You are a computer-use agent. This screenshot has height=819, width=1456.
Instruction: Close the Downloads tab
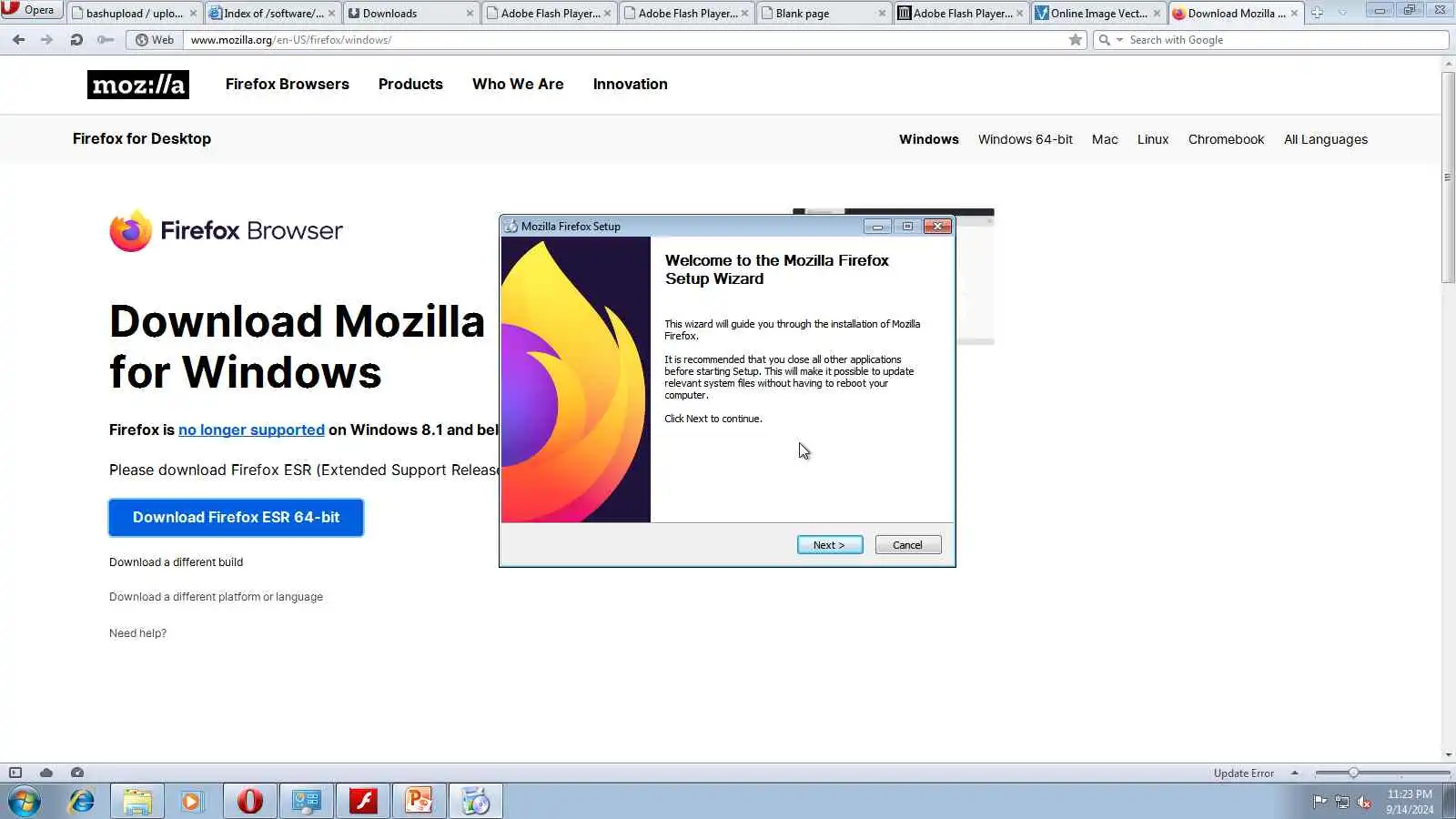[x=470, y=14]
